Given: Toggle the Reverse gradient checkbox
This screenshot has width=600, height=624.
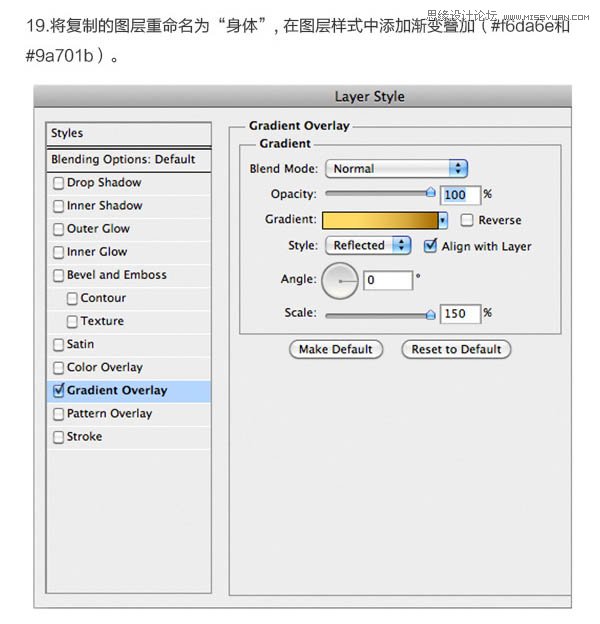Looking at the screenshot, I should [467, 220].
